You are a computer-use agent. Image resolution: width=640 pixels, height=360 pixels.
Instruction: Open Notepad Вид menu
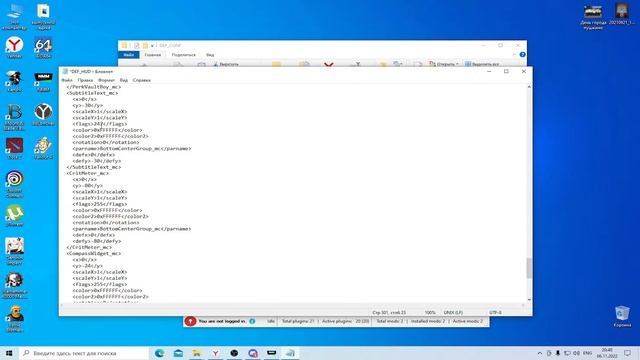coord(124,80)
